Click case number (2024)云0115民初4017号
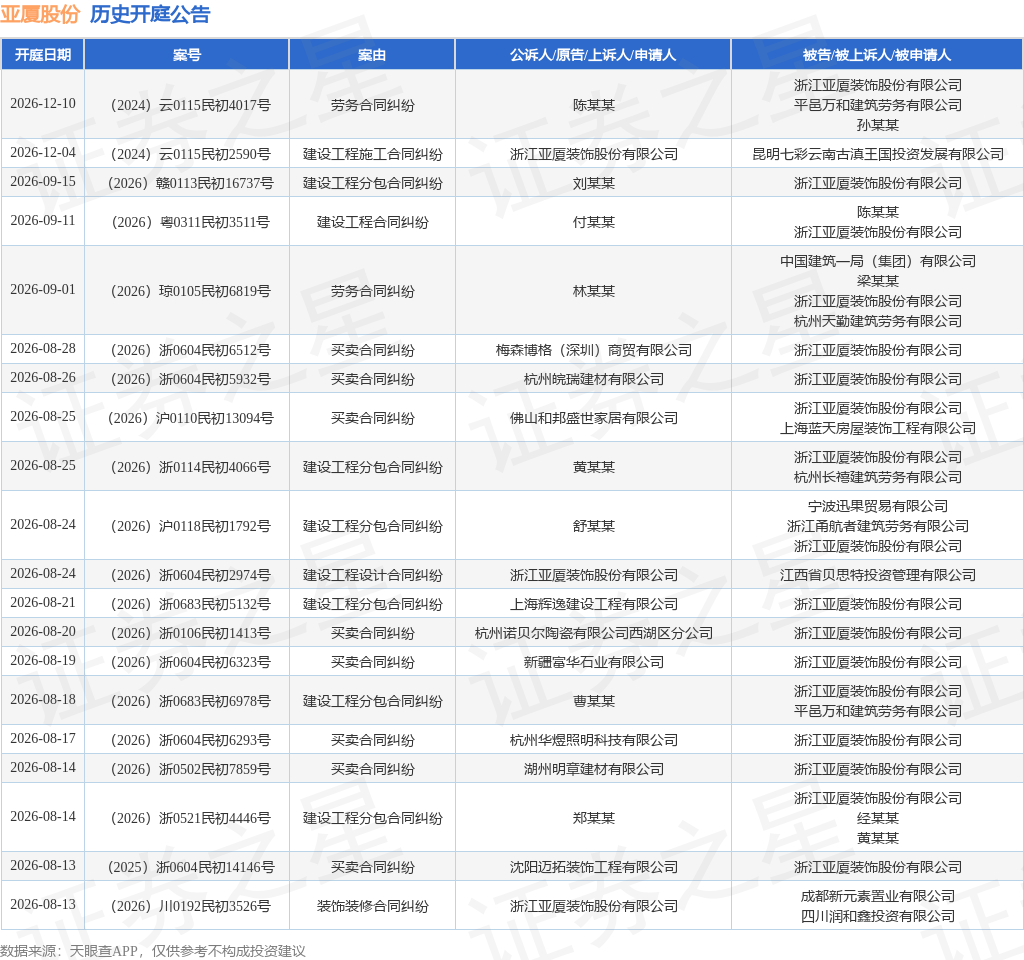Screen dimensions: 1024x960 [189, 105]
